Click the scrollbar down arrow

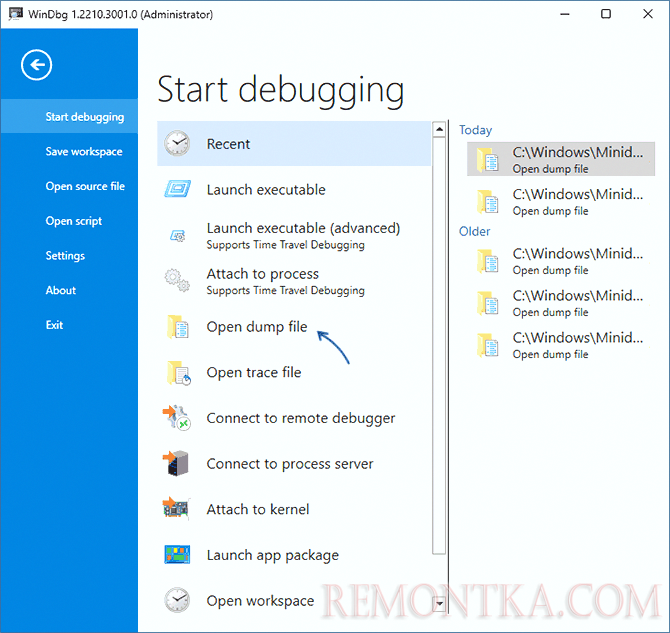pyautogui.click(x=439, y=603)
